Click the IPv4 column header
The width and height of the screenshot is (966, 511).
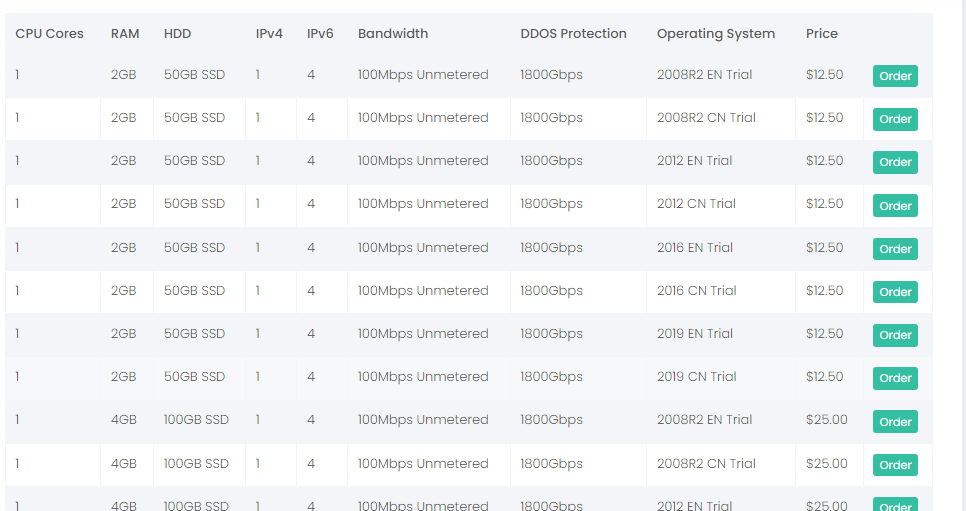[269, 34]
